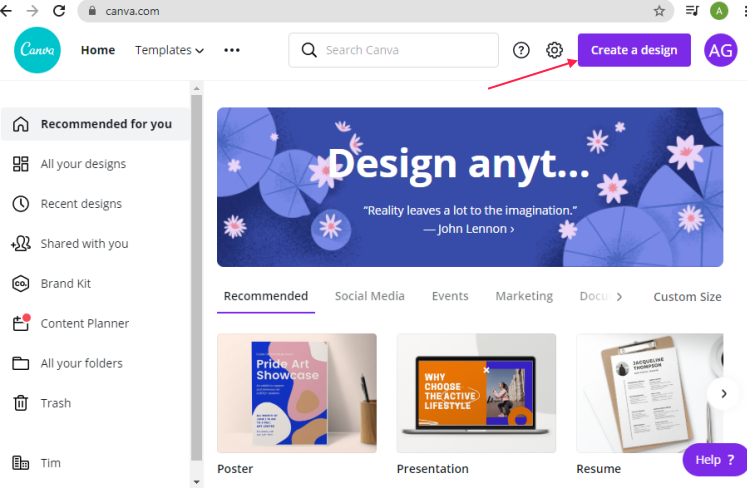This screenshot has width=747, height=488.
Task: Click the search magnifier icon
Action: [309, 50]
